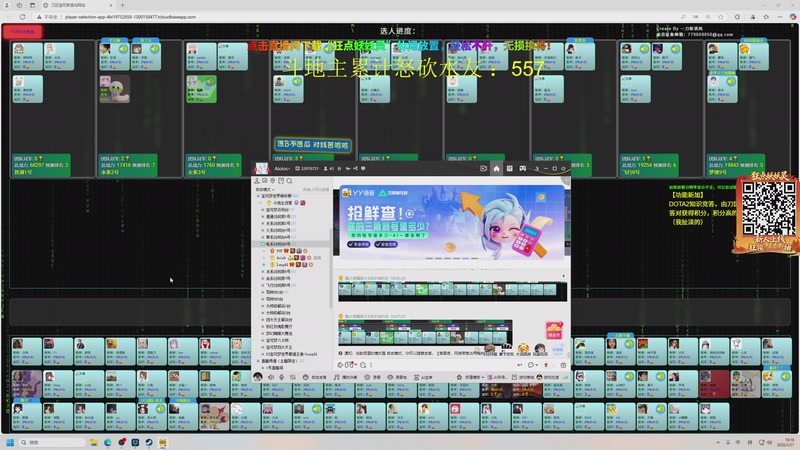Click second checkmark button on banner
The height and width of the screenshot is (450, 800).
pos(386,244)
